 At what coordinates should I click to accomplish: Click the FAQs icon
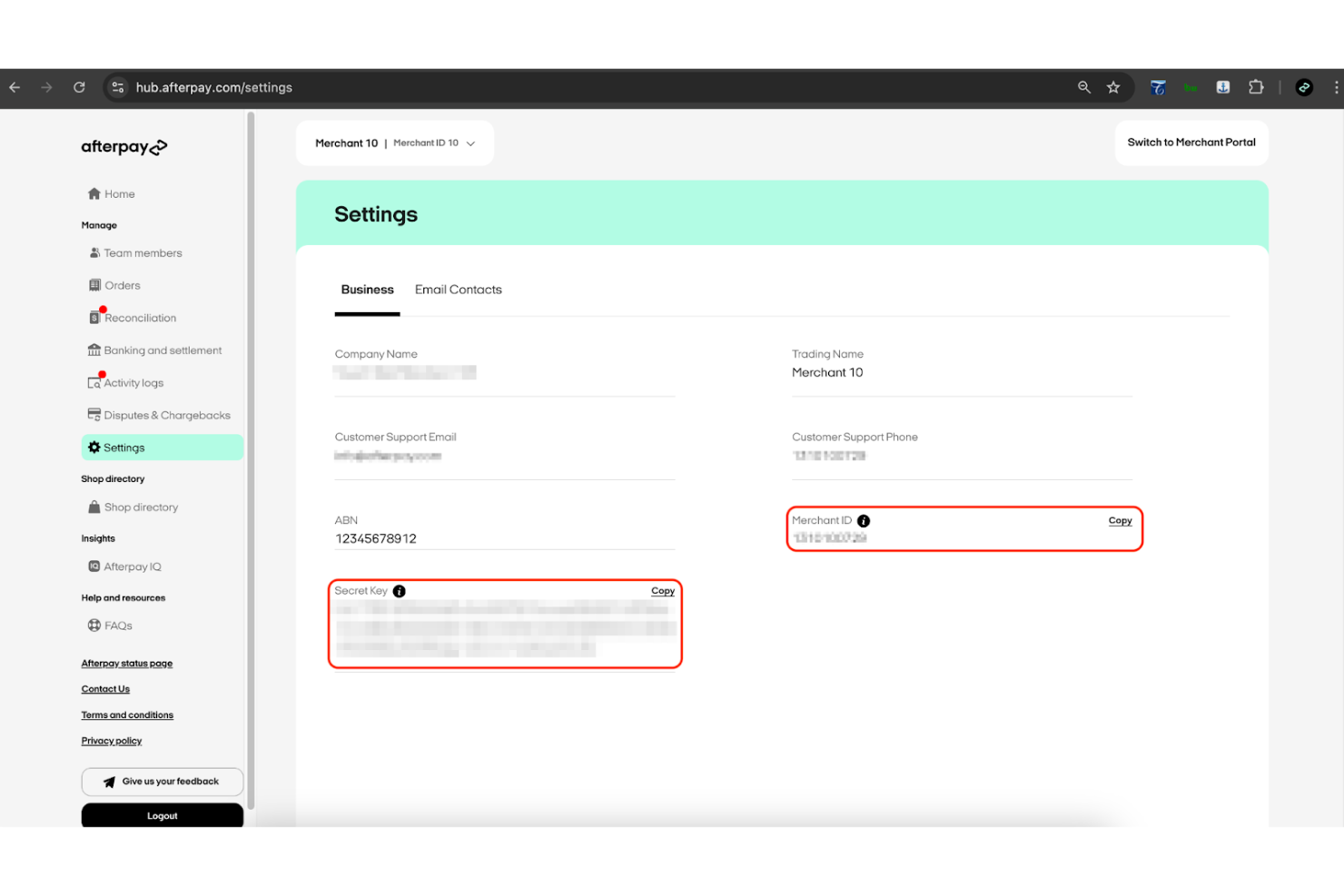(x=95, y=625)
